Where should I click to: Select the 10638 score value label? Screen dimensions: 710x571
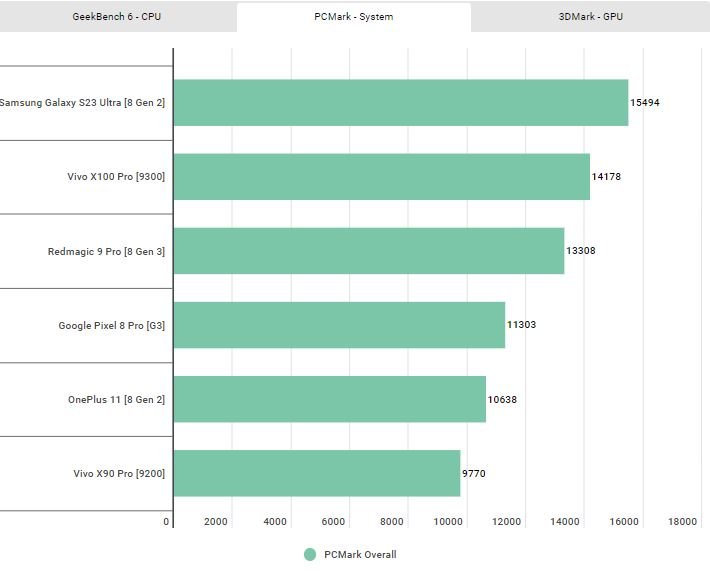coord(502,400)
